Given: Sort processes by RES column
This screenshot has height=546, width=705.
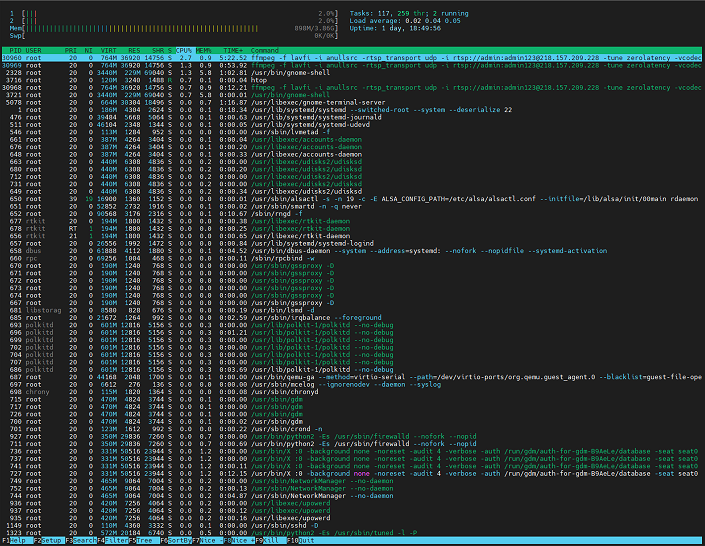Looking at the screenshot, I should (x=134, y=50).
